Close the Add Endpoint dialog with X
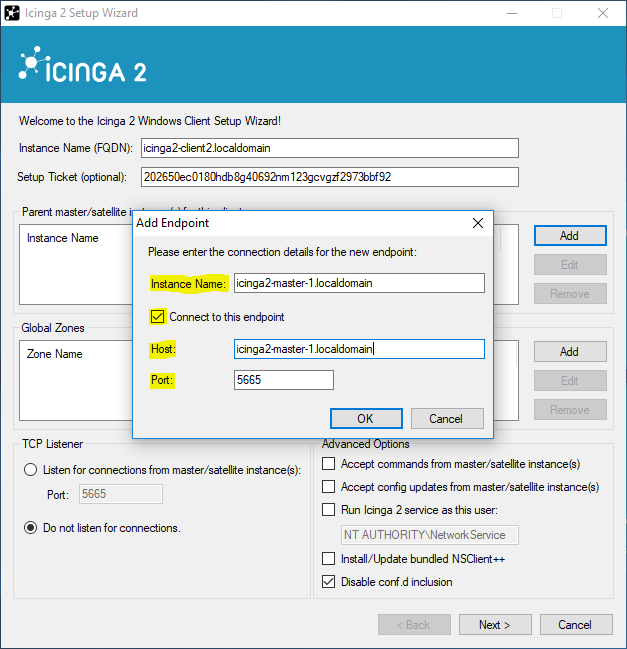The height and width of the screenshot is (649, 627). [478, 223]
